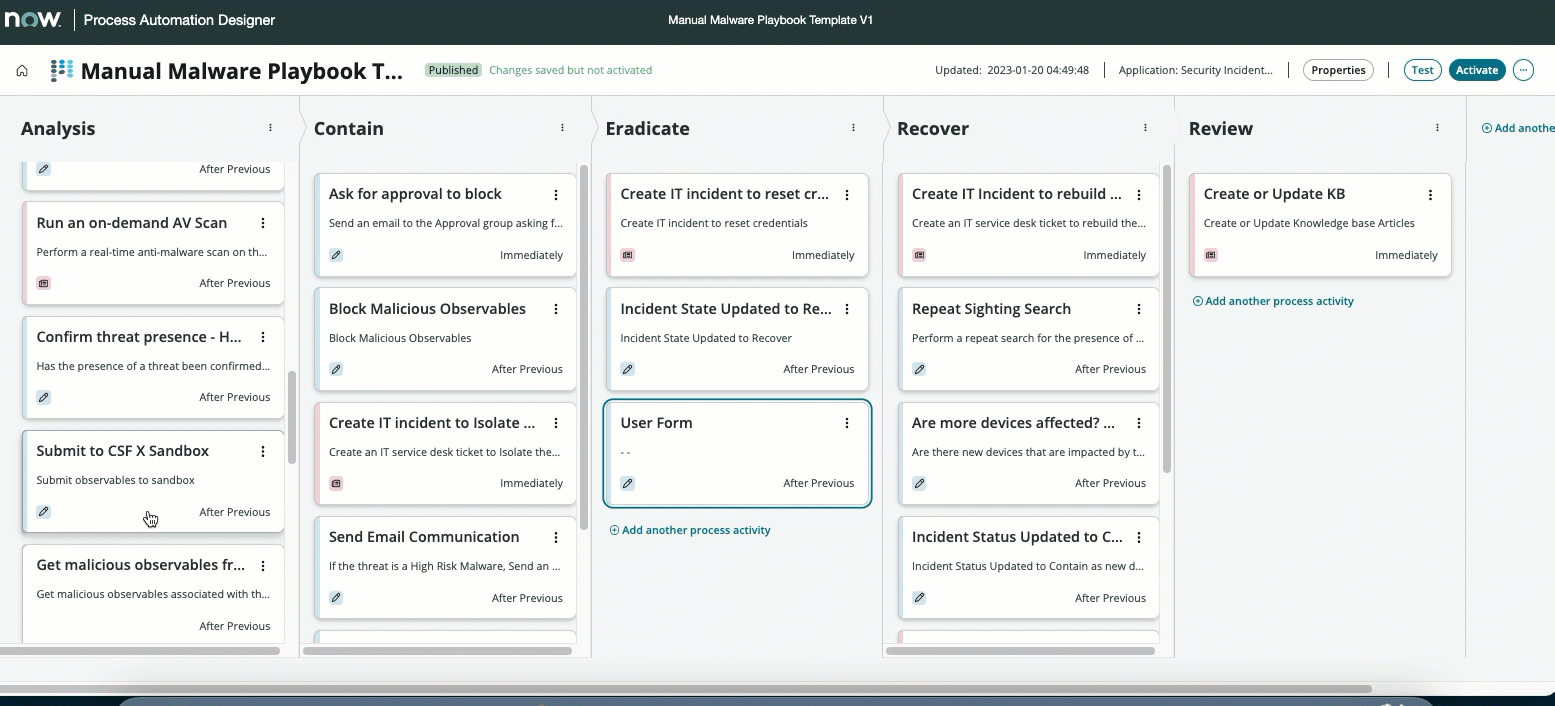The image size is (1555, 706).
Task: Click the Analysis lane vertical scrollbar
Action: coord(292,417)
